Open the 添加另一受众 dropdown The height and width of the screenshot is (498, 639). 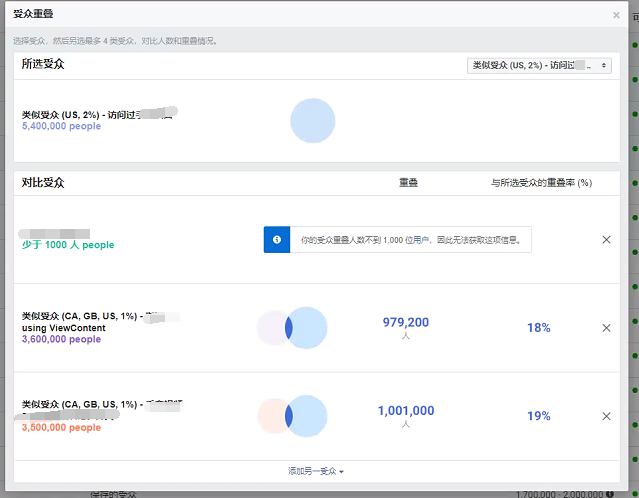point(316,471)
